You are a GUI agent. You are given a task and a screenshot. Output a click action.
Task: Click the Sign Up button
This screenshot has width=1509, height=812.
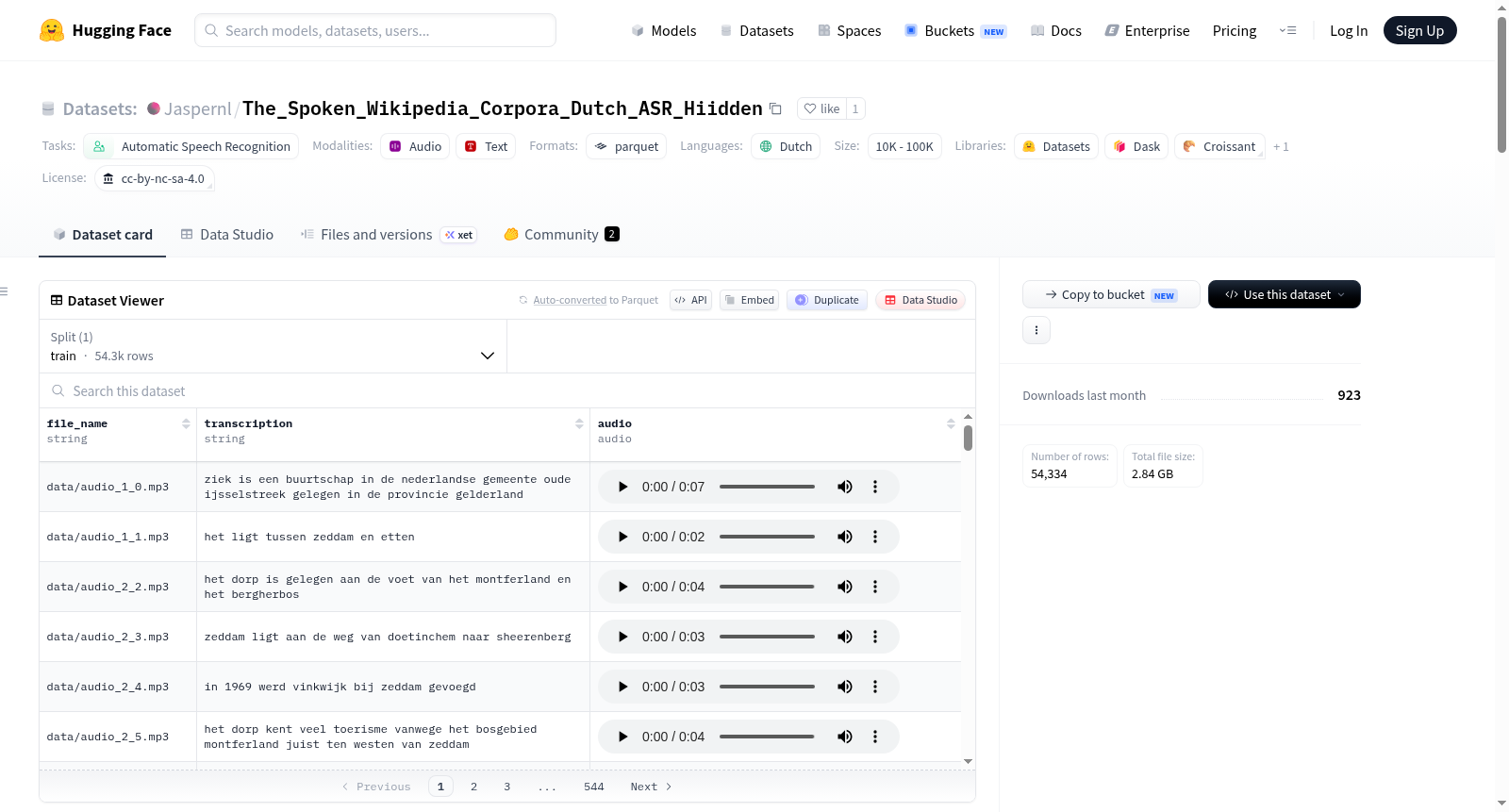click(x=1419, y=30)
